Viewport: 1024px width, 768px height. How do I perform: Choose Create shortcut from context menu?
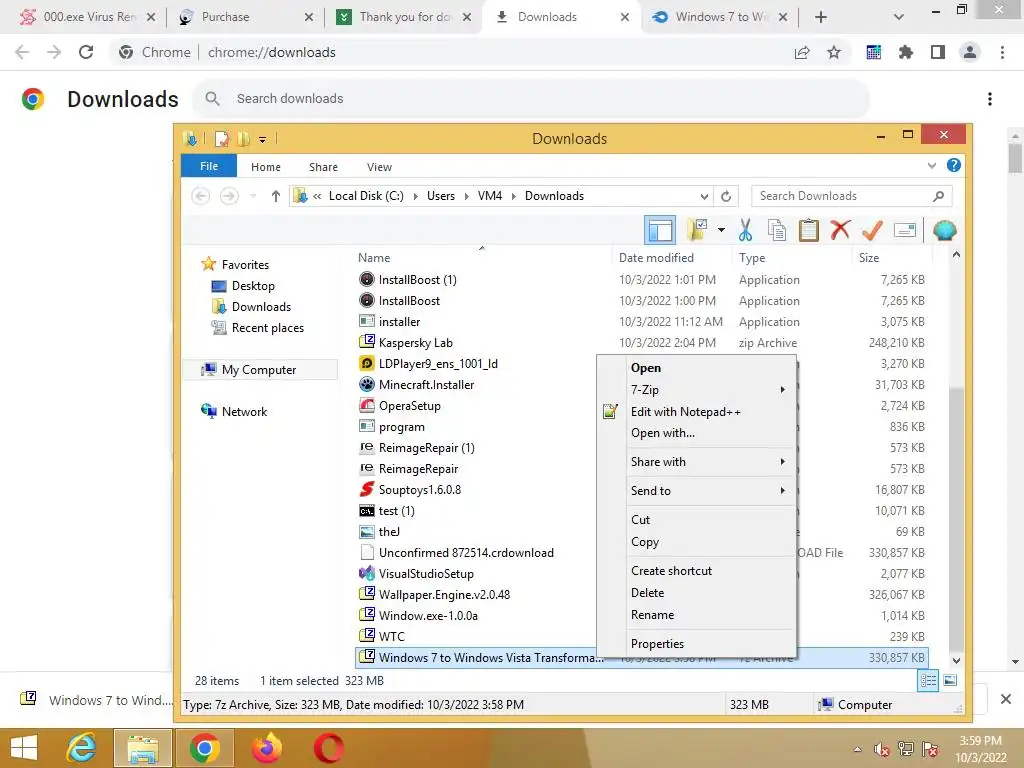point(696,571)
